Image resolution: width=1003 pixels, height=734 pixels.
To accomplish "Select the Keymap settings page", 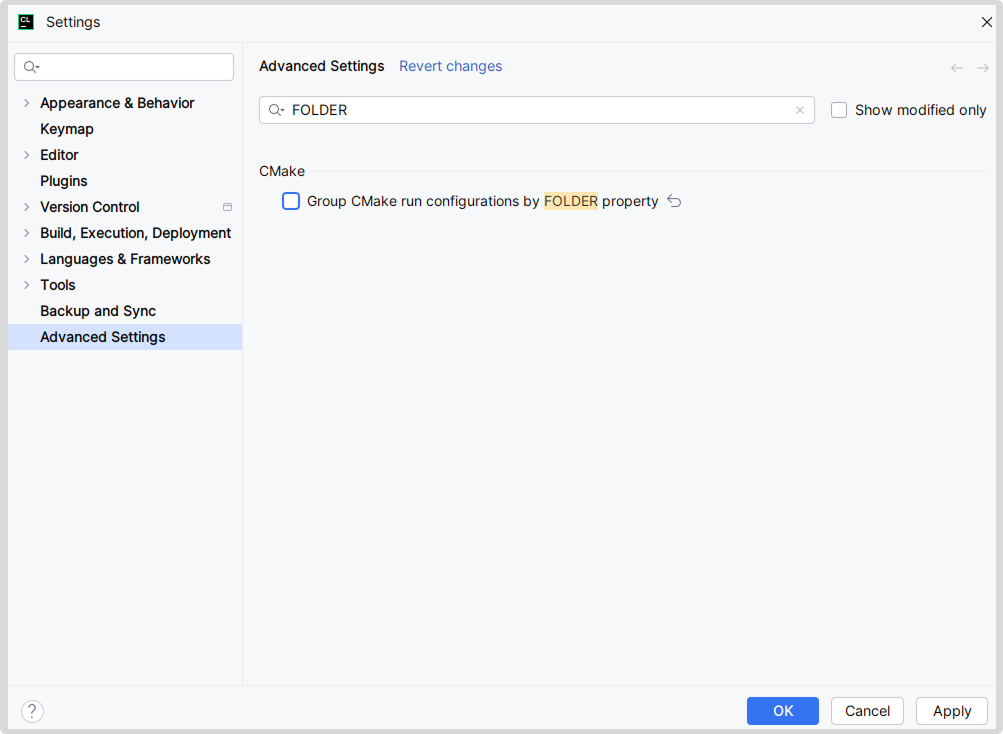I will click(x=67, y=129).
